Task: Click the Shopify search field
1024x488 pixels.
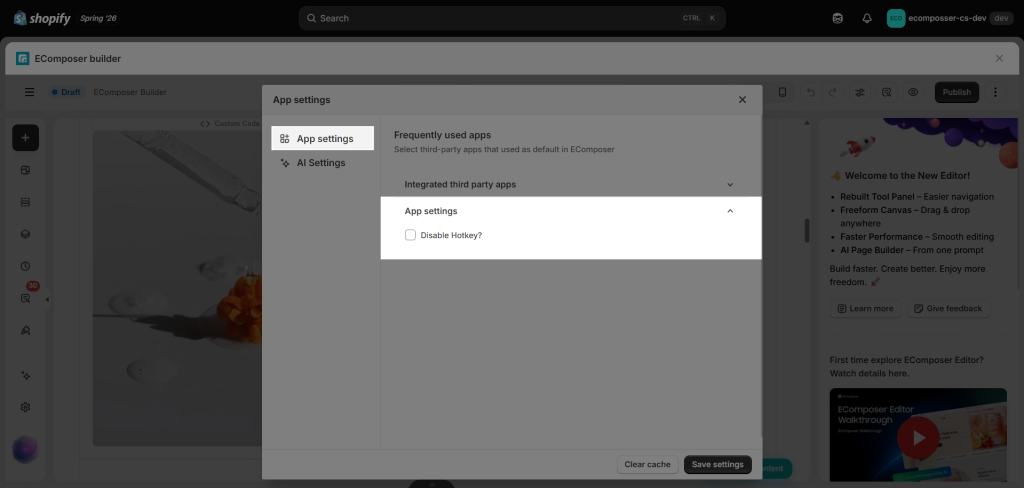Action: 512,18
